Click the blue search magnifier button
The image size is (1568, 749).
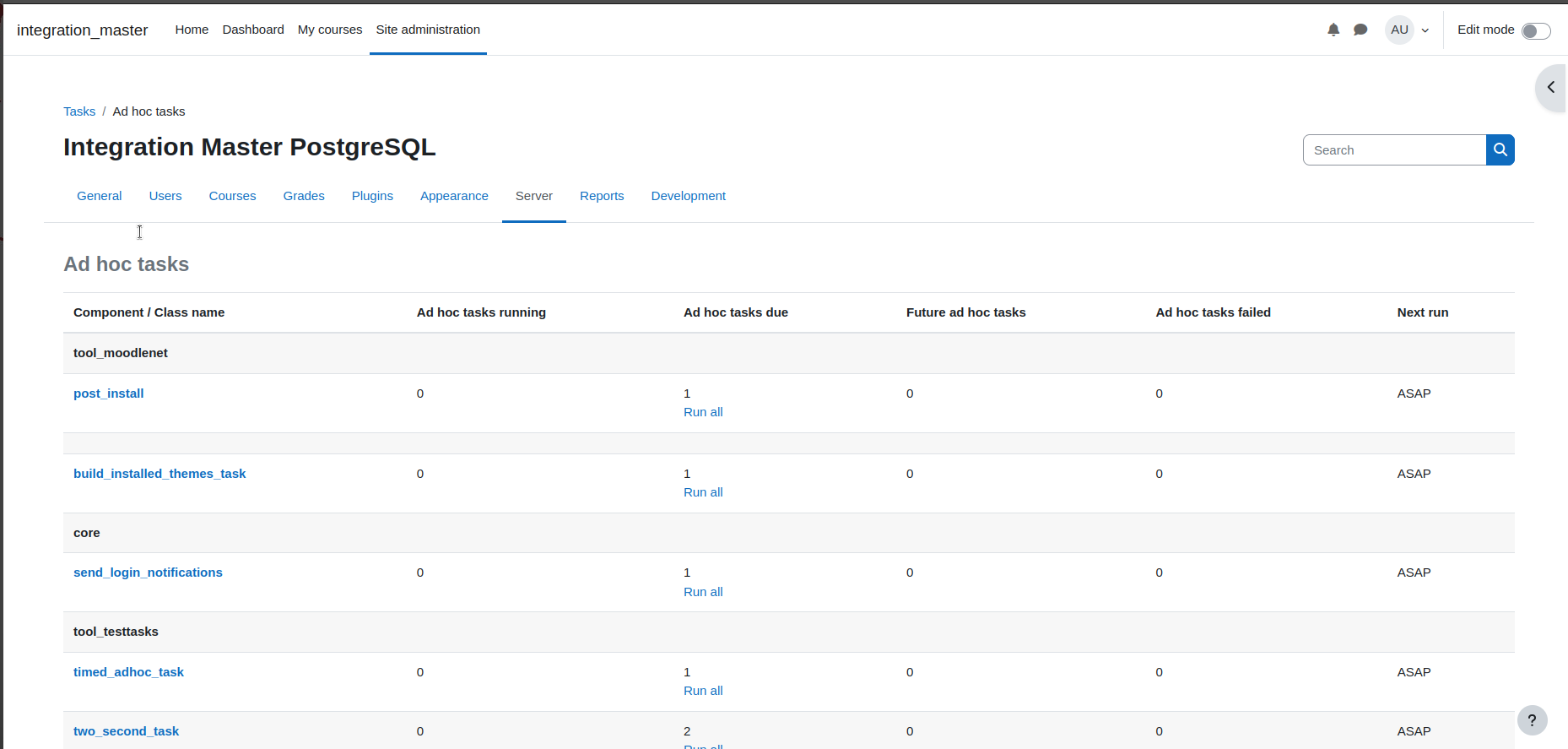pos(1500,149)
